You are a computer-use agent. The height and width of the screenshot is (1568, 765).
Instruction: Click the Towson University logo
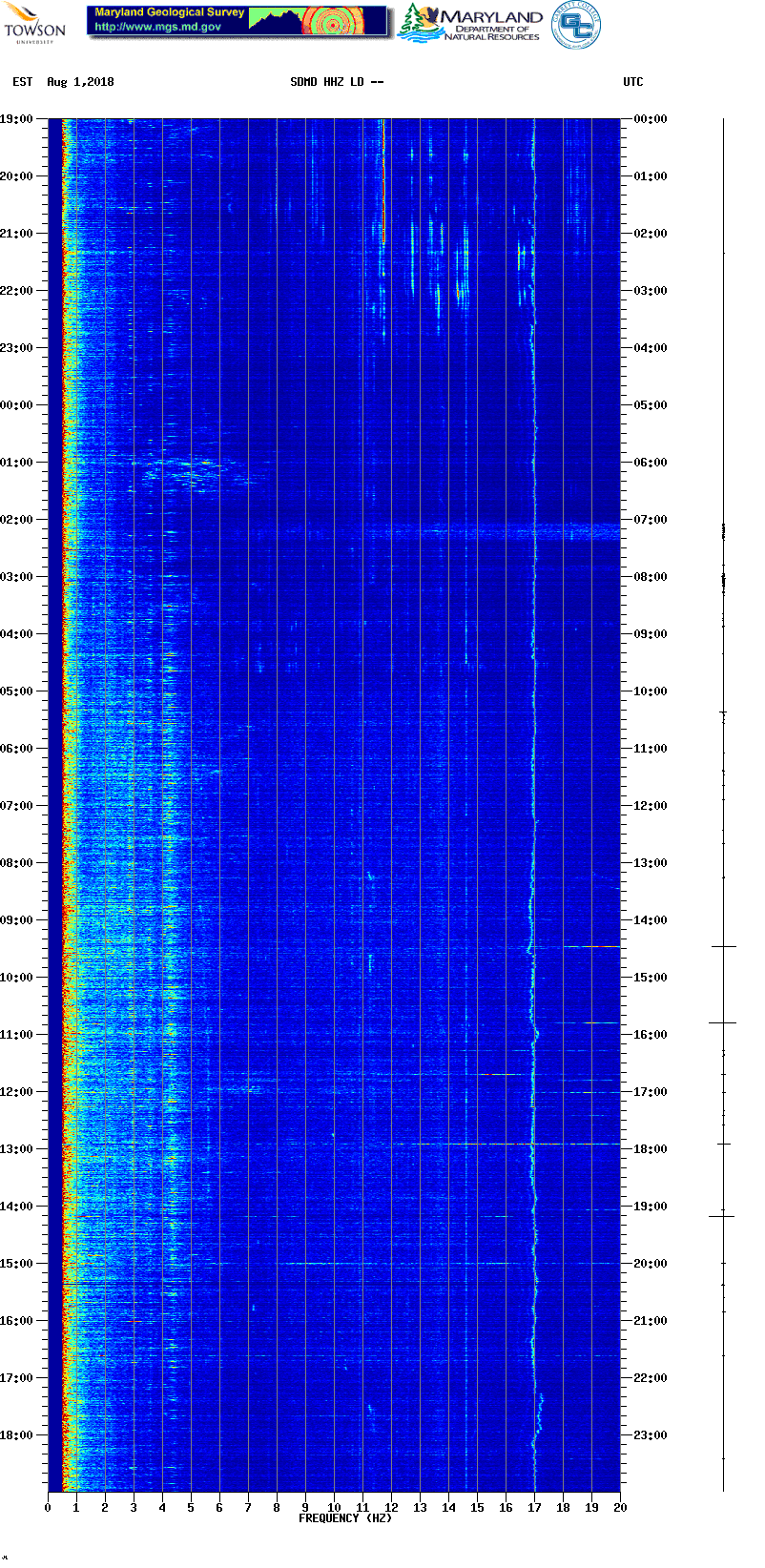[34, 22]
